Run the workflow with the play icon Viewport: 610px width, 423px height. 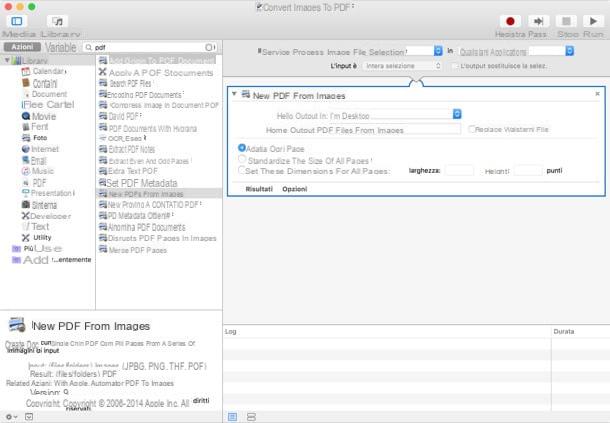point(593,21)
